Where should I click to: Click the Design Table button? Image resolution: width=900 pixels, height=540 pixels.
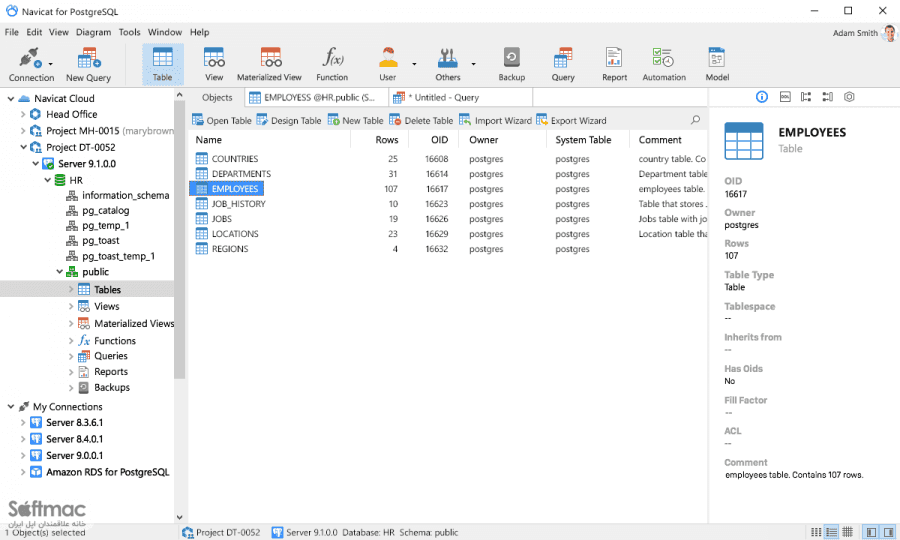[289, 121]
